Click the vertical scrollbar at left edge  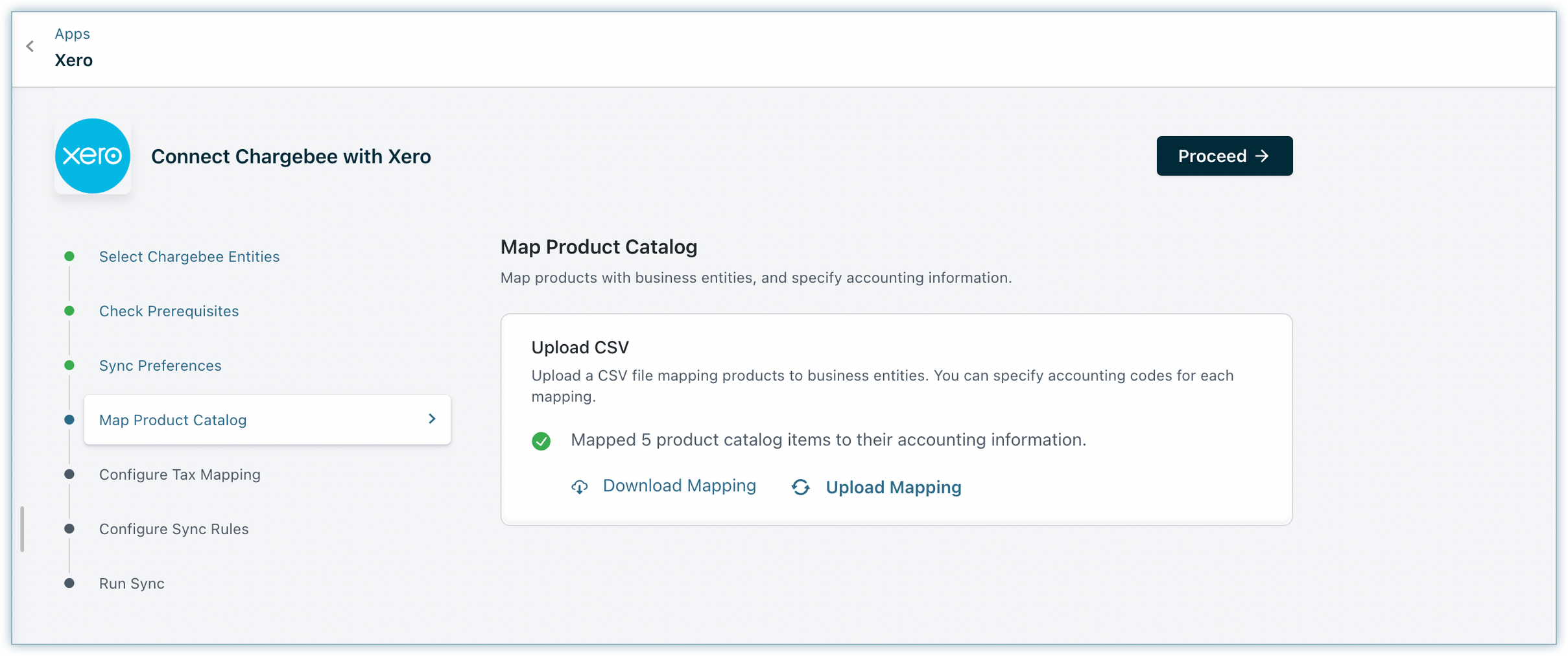pos(23,529)
